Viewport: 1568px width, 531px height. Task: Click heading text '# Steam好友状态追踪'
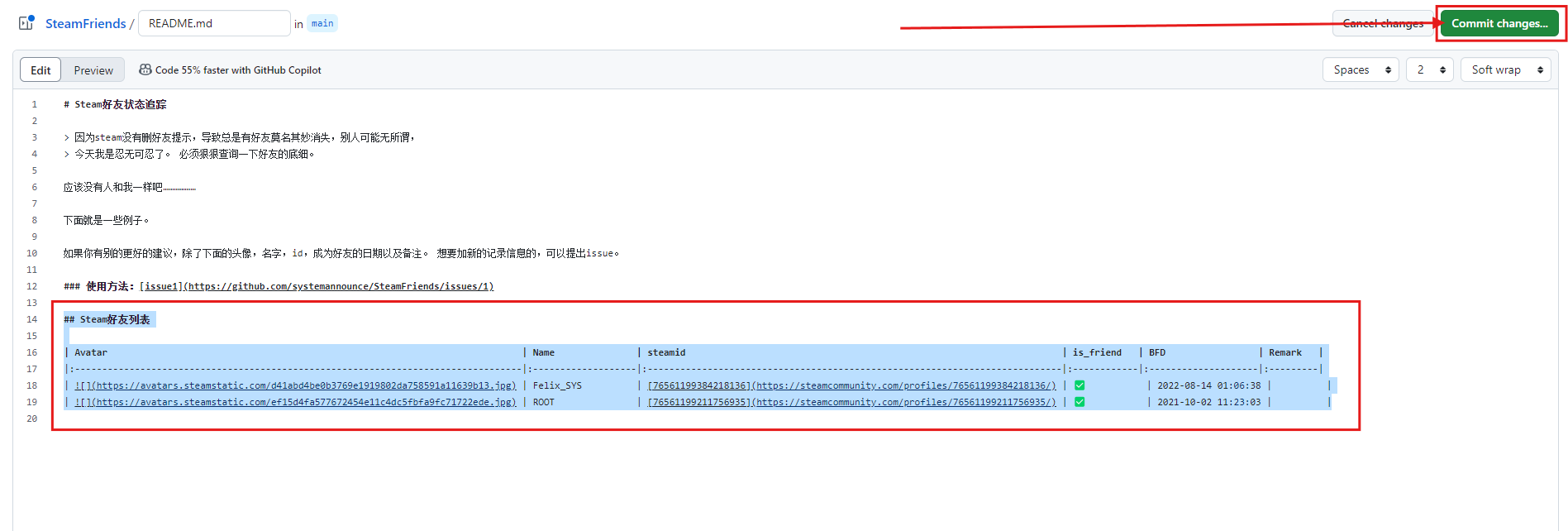point(115,104)
